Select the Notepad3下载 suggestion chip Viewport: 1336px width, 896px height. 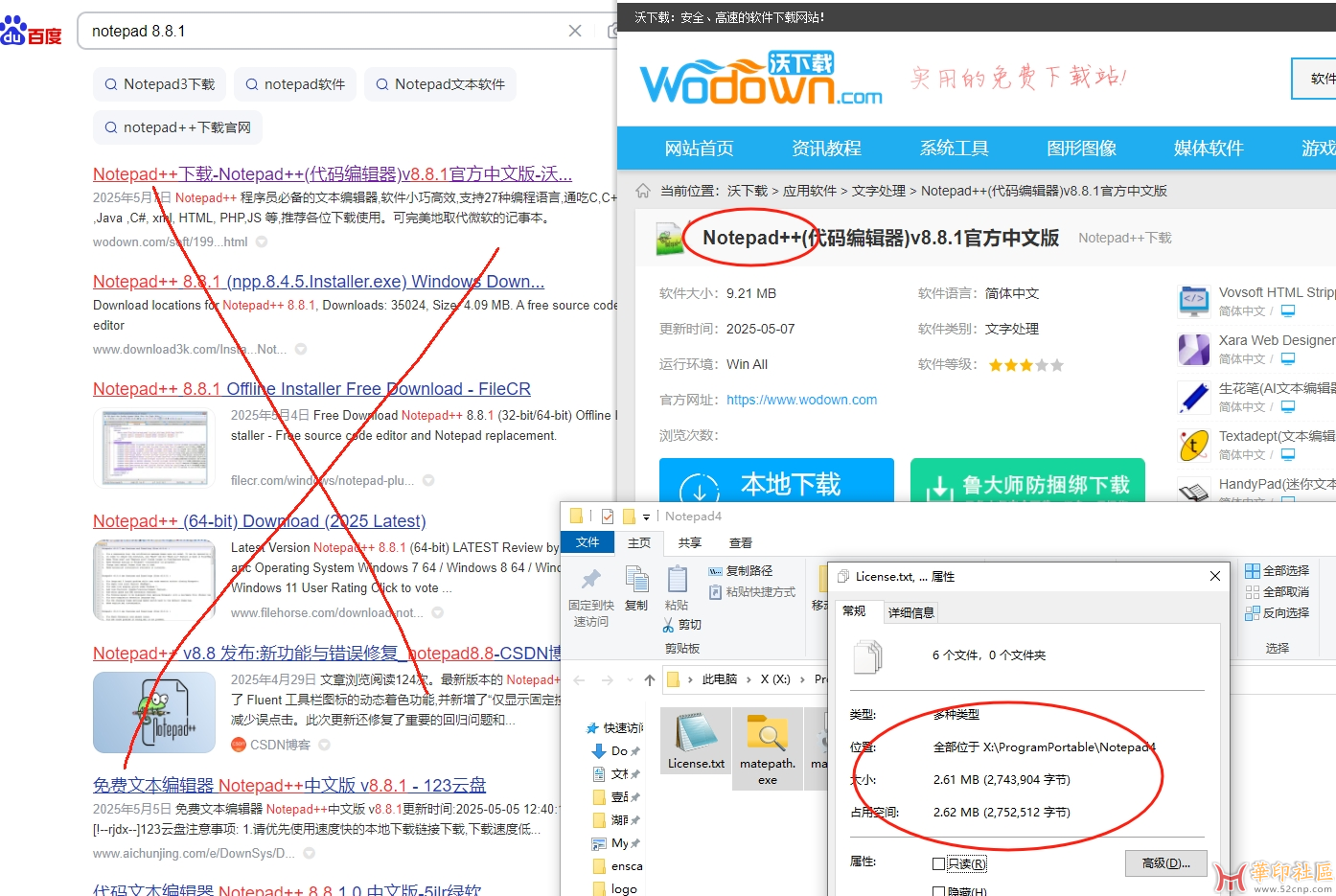[159, 84]
